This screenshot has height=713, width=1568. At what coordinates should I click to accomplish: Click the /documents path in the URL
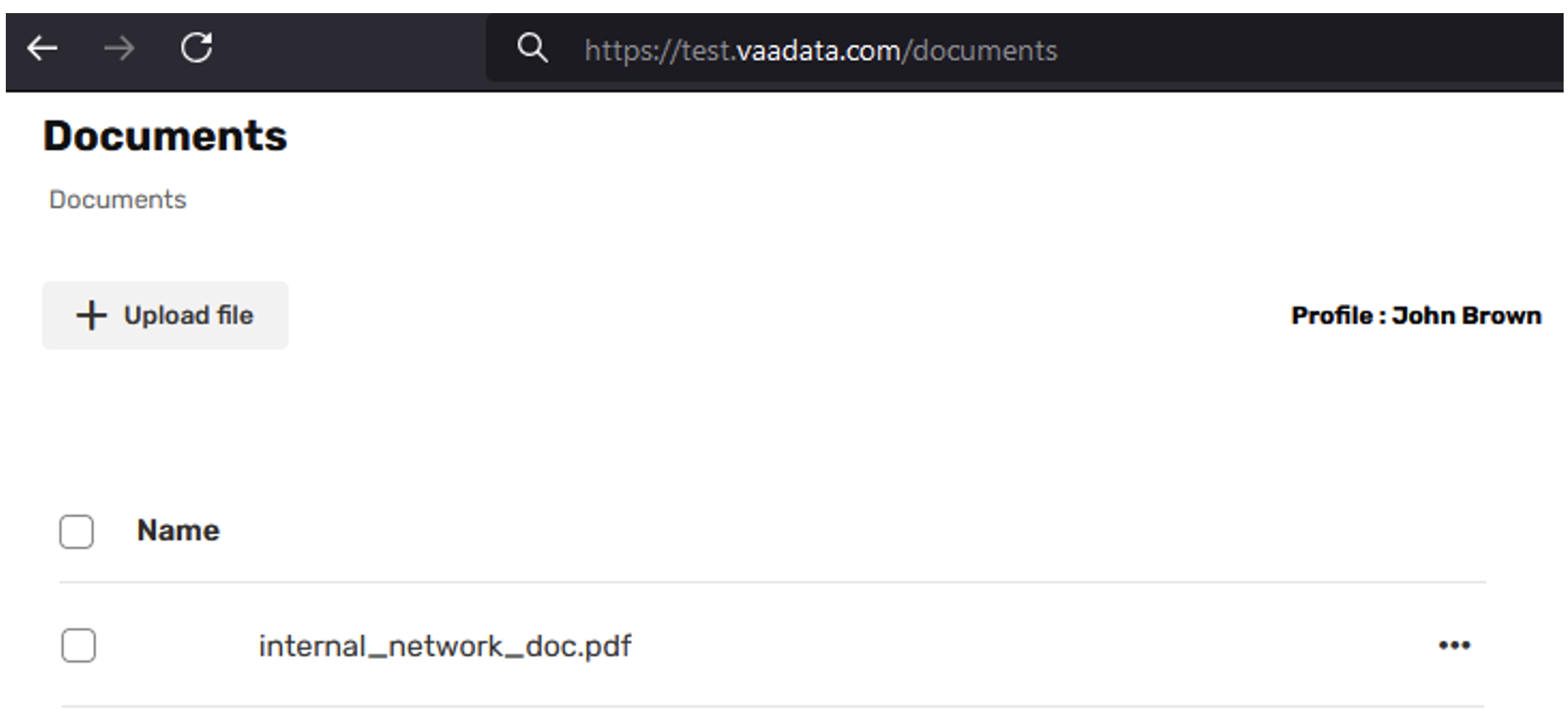(980, 51)
